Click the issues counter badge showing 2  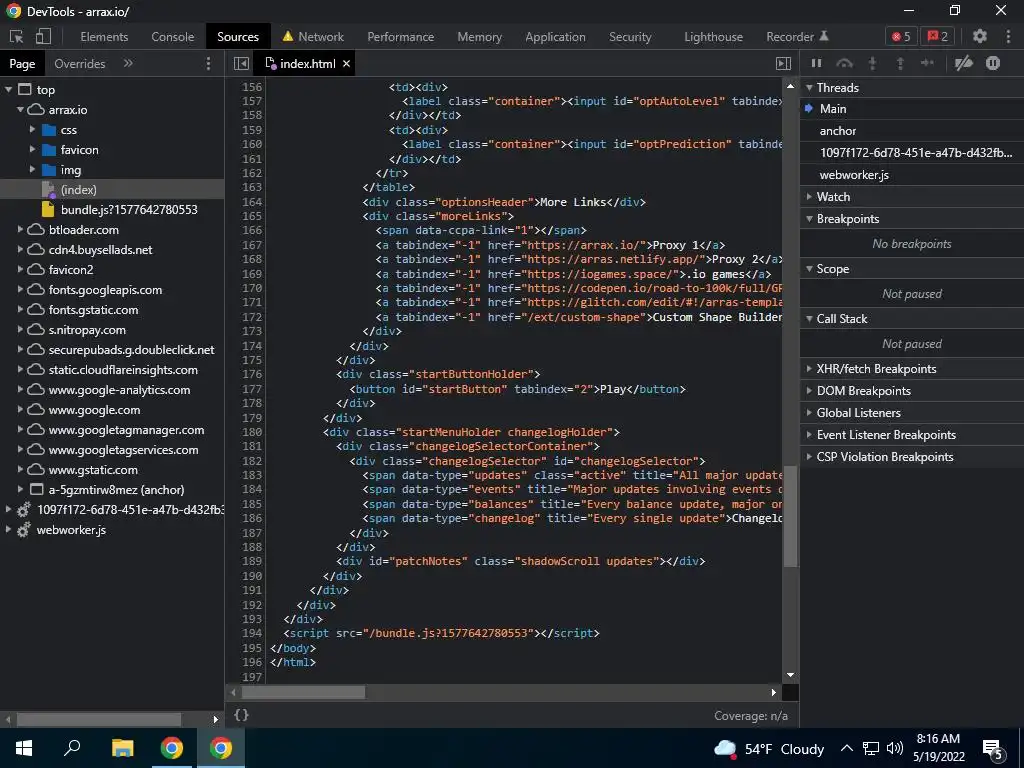tap(937, 37)
